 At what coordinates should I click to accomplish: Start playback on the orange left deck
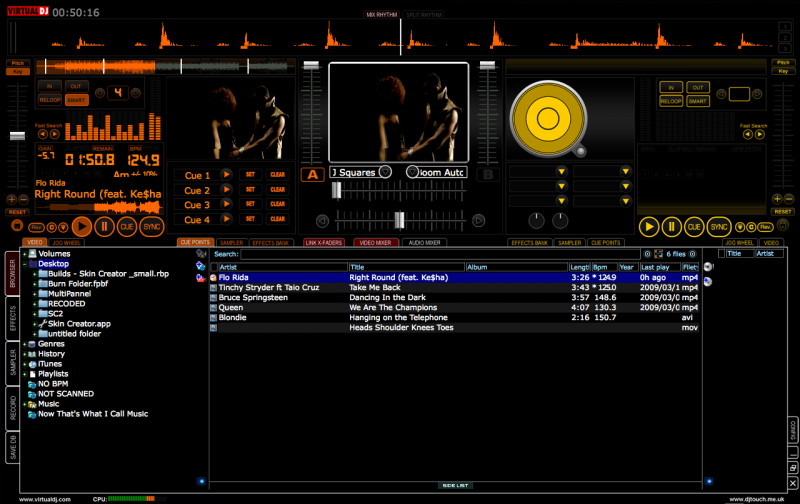[82, 226]
